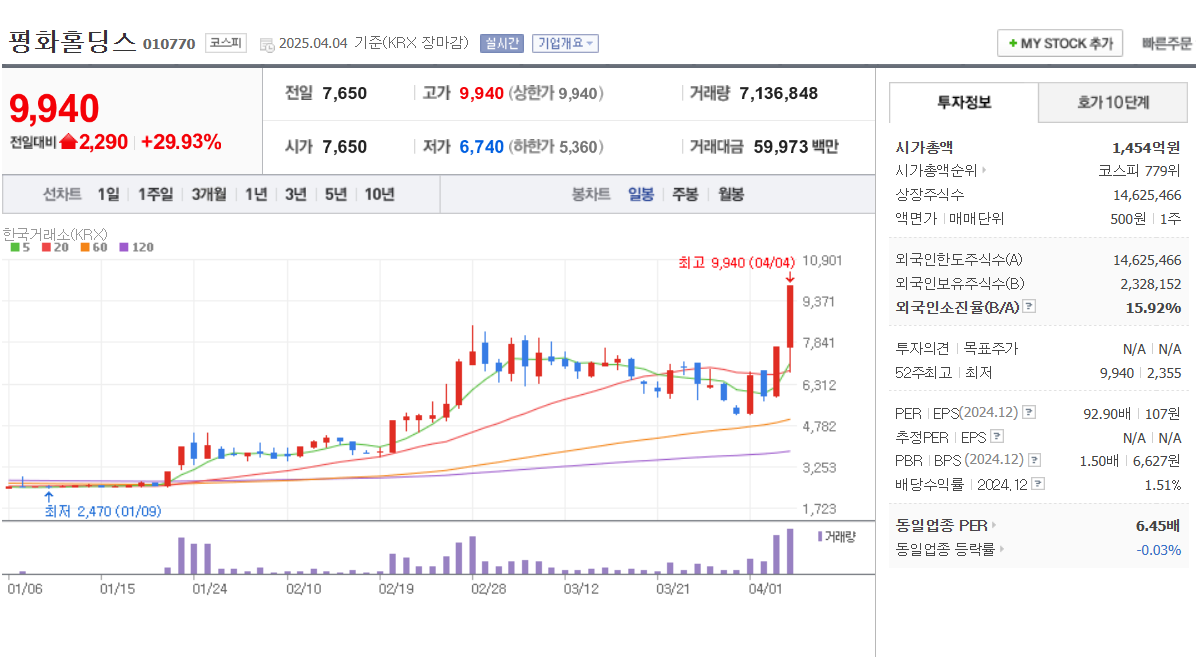Open help icon next to PBR BPS(2024.12)

pos(1034,459)
